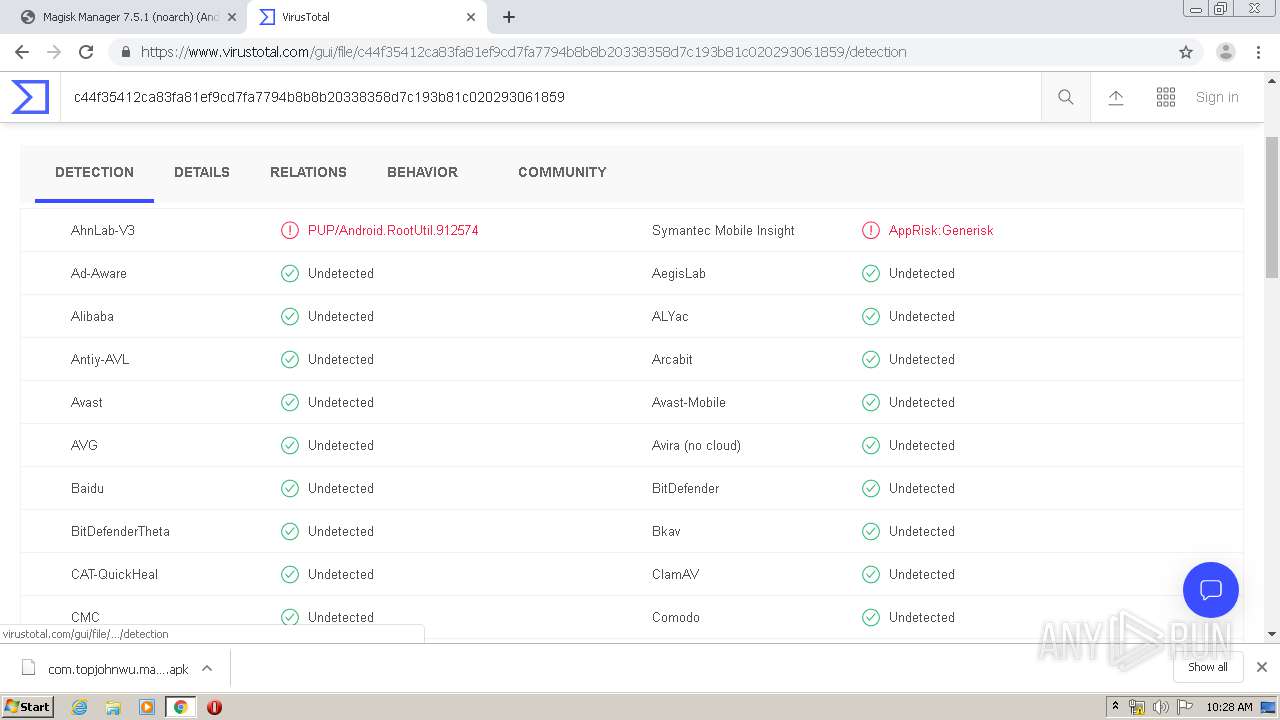This screenshot has width=1280, height=720.
Task: Expand the download item options chevron
Action: [207, 668]
